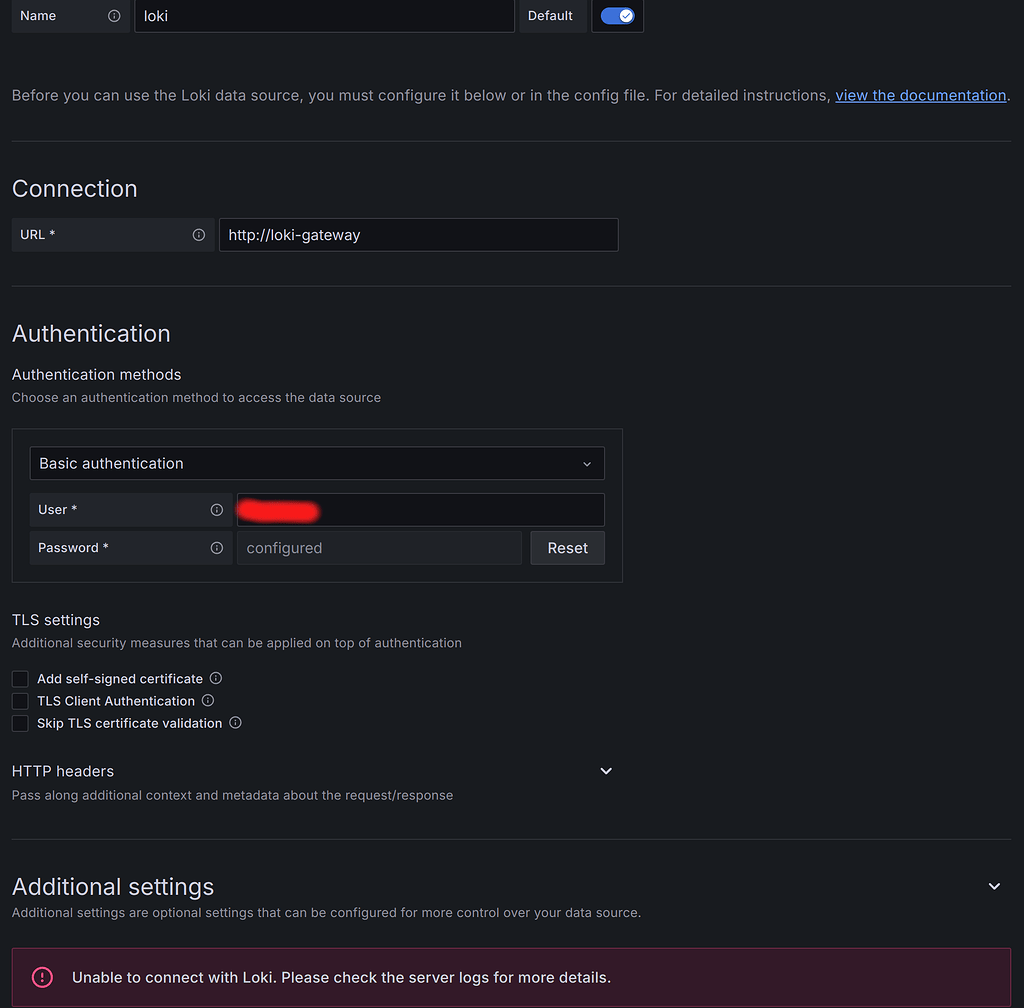Image resolution: width=1024 pixels, height=1008 pixels.
Task: Click the Password field info icon
Action: pyautogui.click(x=217, y=547)
